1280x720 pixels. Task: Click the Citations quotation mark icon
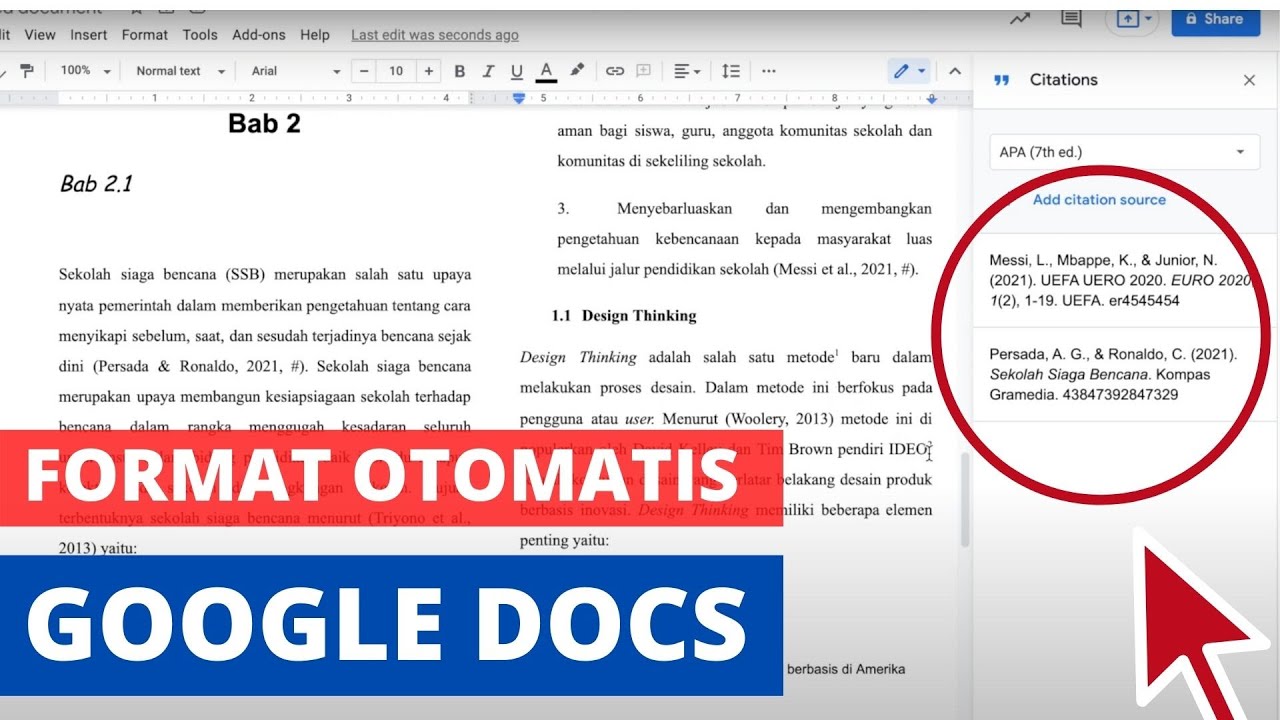(1002, 80)
